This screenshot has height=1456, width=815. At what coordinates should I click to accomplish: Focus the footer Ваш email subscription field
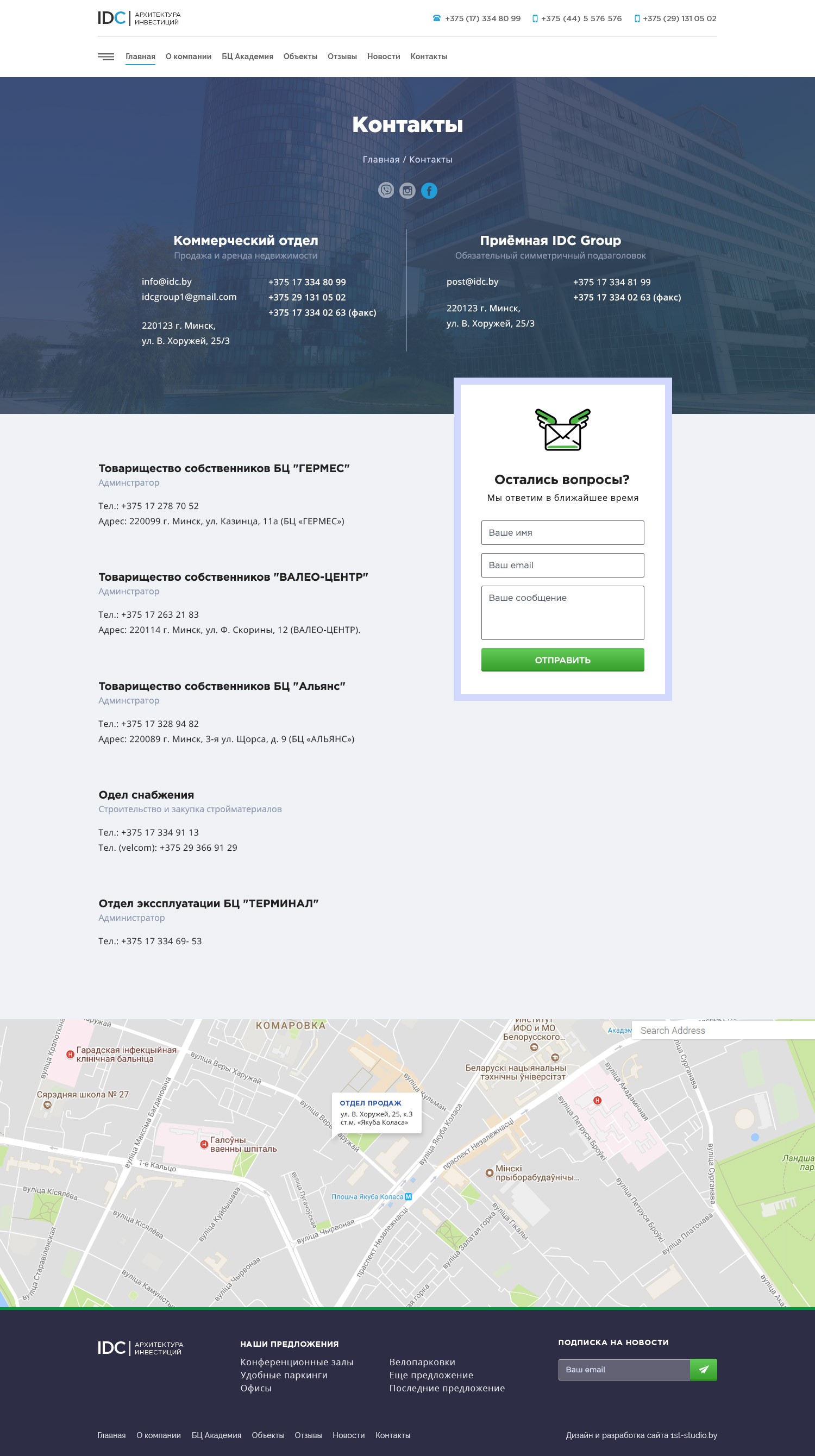coord(624,1370)
